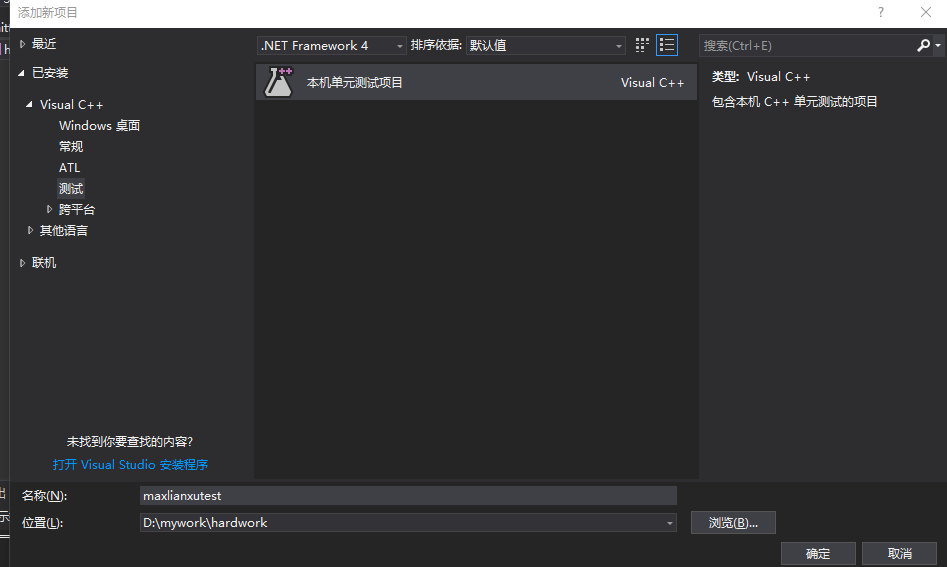Collapse the 已安装 node
Image resolution: width=947 pixels, height=567 pixels.
22,73
